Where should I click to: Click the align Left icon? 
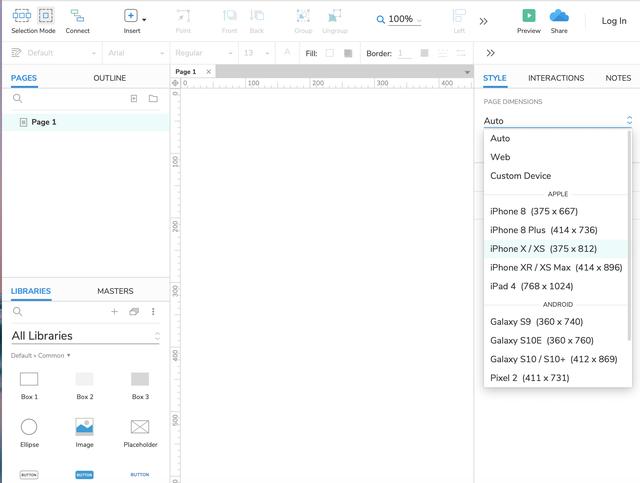[459, 16]
